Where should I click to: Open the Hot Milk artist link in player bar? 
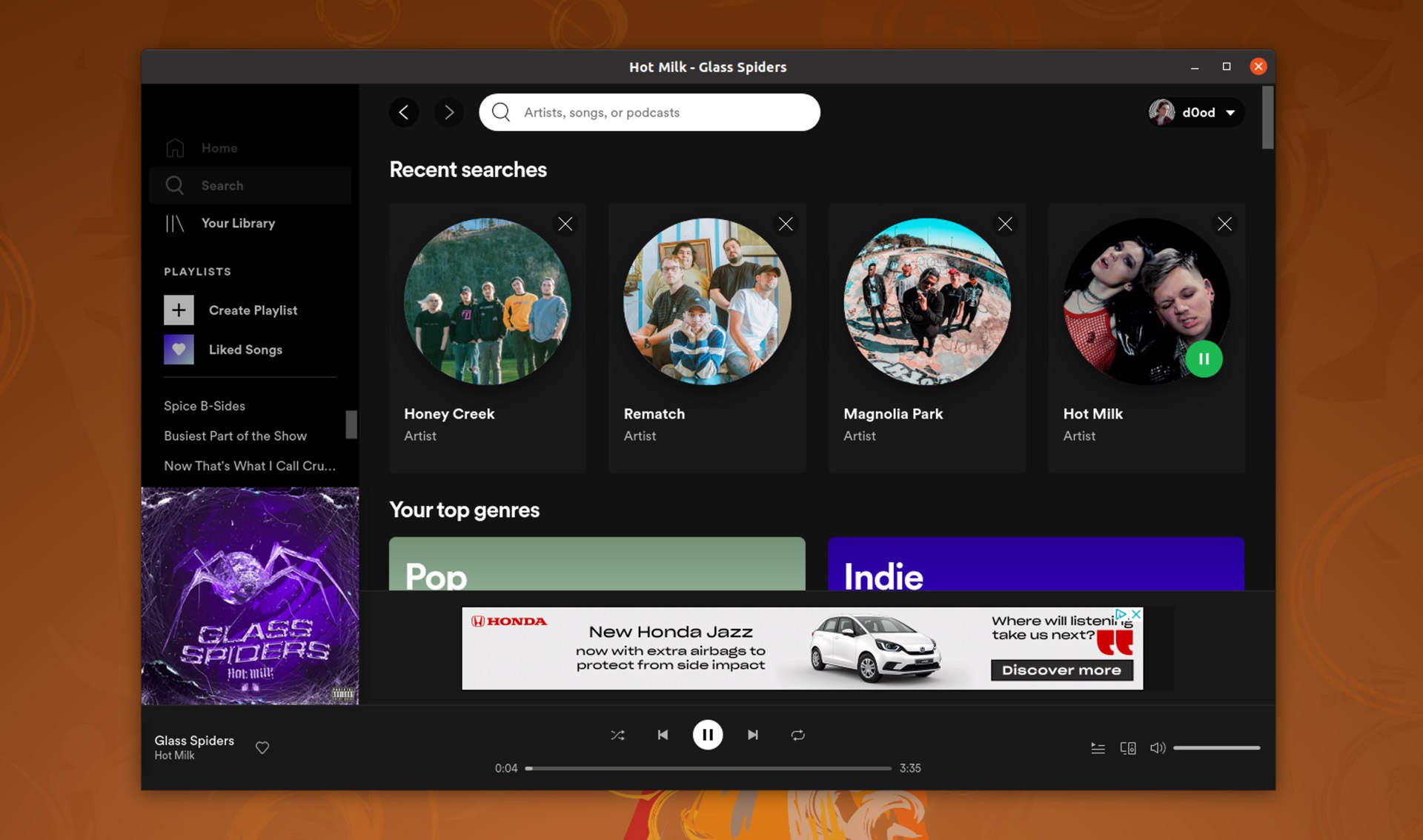[174, 756]
